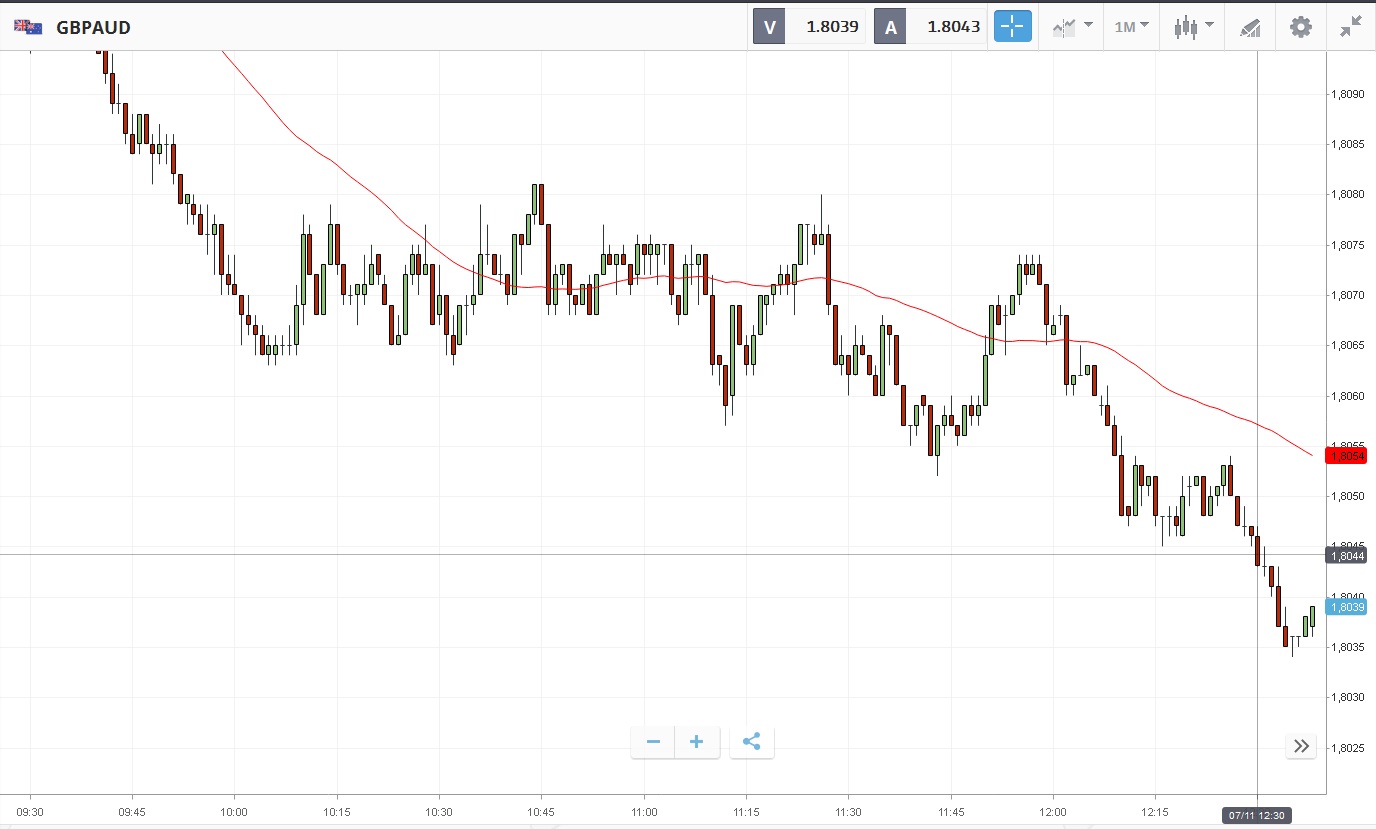Click the GBPAUD flag icon

tap(28, 27)
